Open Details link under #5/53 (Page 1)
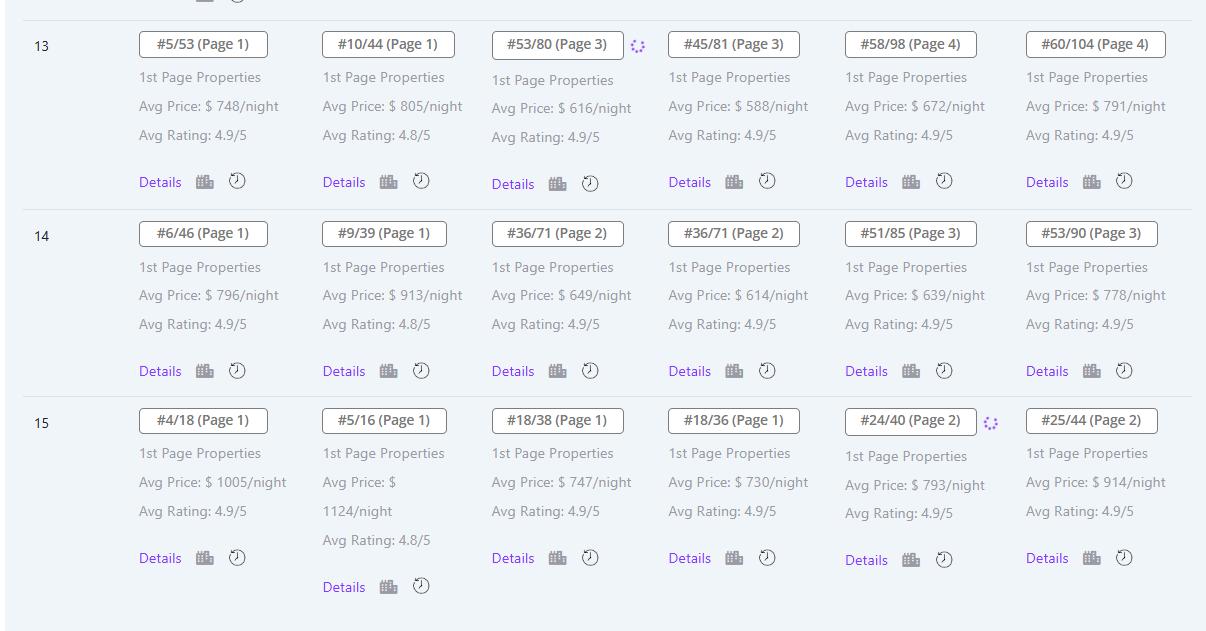Image resolution: width=1206 pixels, height=631 pixels. [160, 182]
